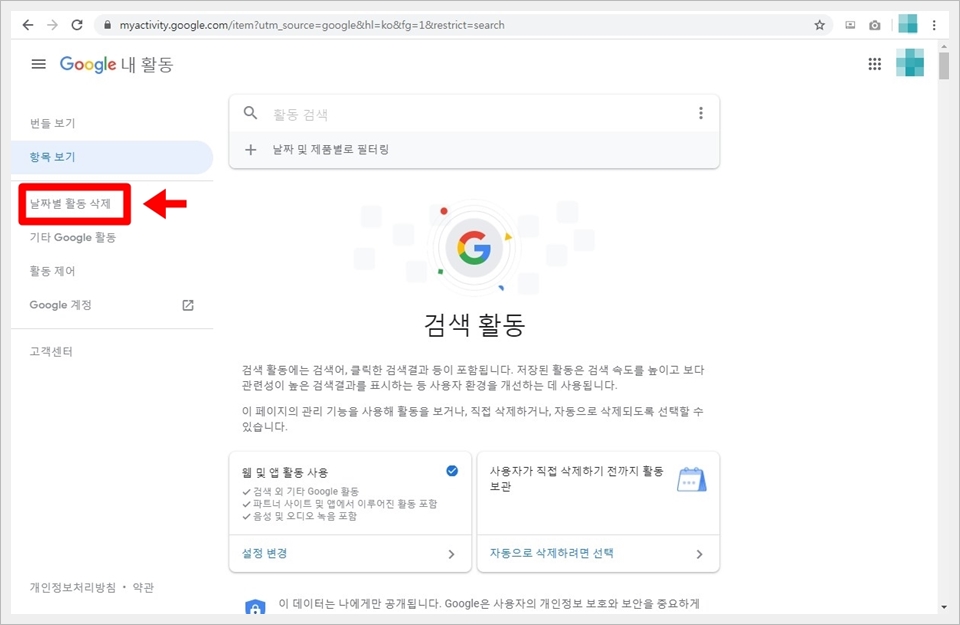Open 고객센터 help link
This screenshot has height=625, width=960.
51,351
